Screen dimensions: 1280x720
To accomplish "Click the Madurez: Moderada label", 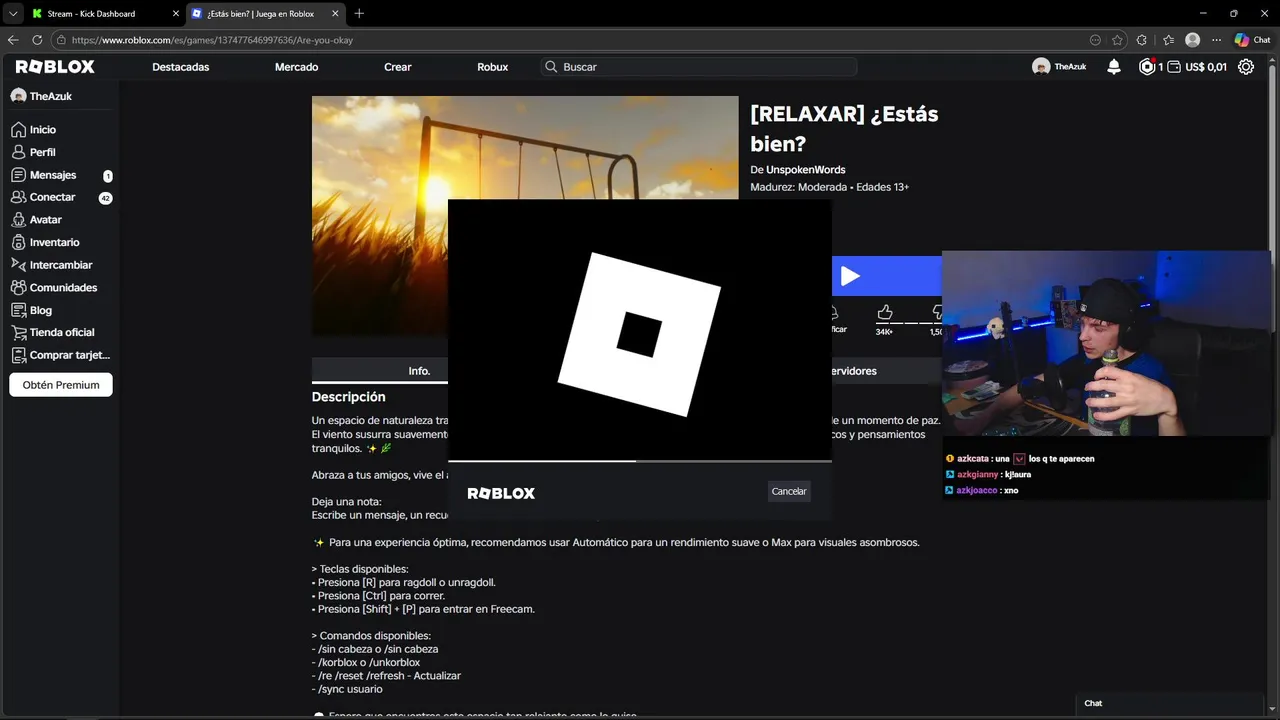I will tap(798, 187).
